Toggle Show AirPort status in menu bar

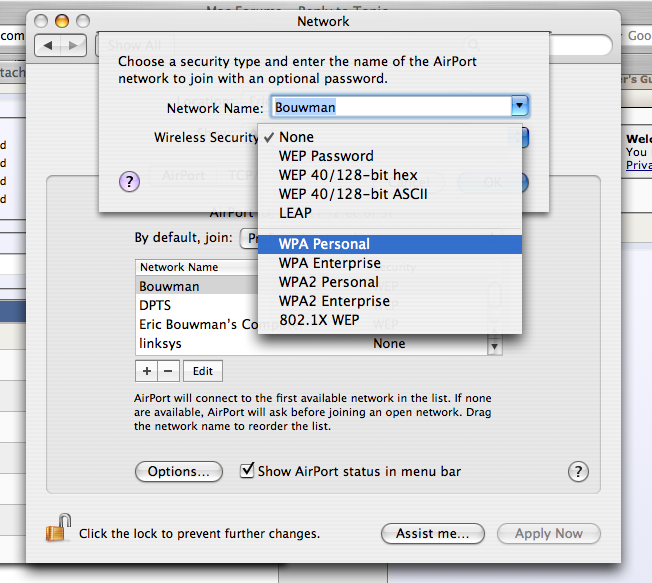pos(247,471)
